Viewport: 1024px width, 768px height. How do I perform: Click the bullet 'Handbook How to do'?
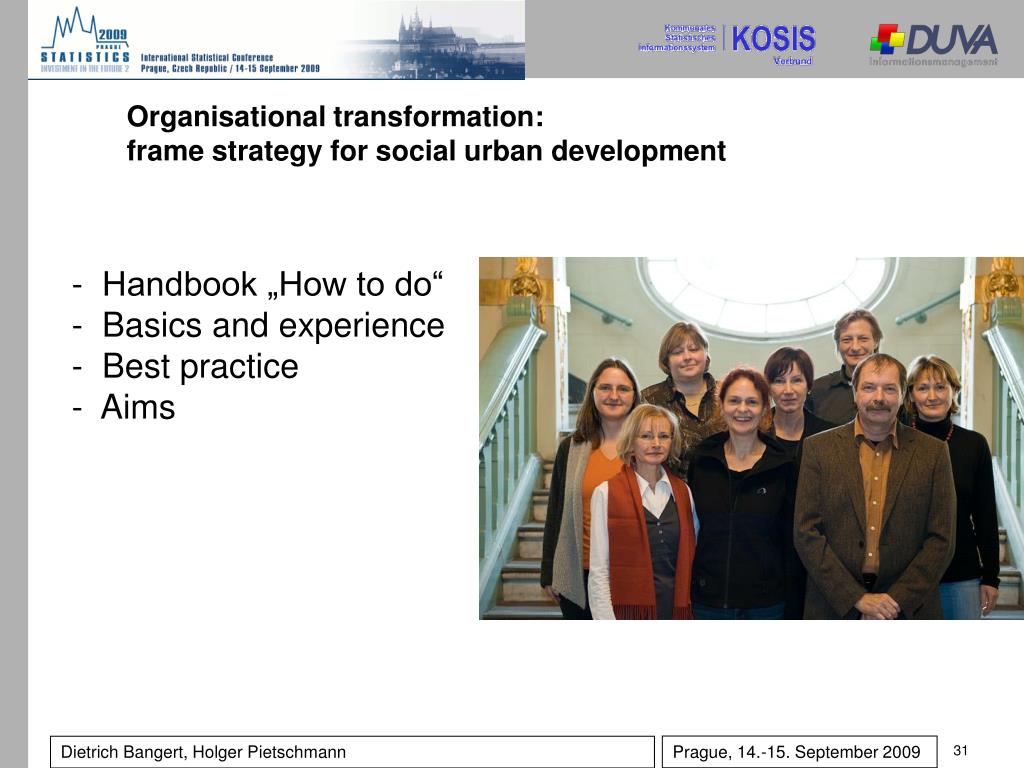[272, 284]
